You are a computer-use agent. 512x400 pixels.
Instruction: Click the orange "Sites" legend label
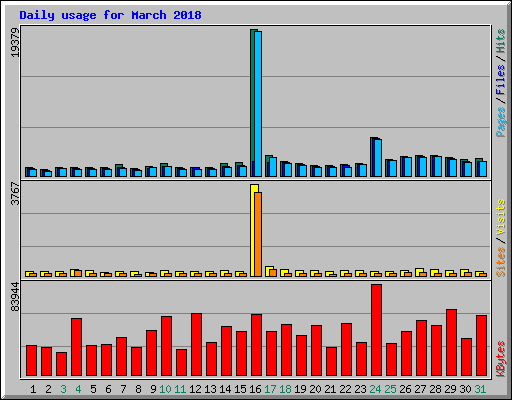pyautogui.click(x=500, y=262)
